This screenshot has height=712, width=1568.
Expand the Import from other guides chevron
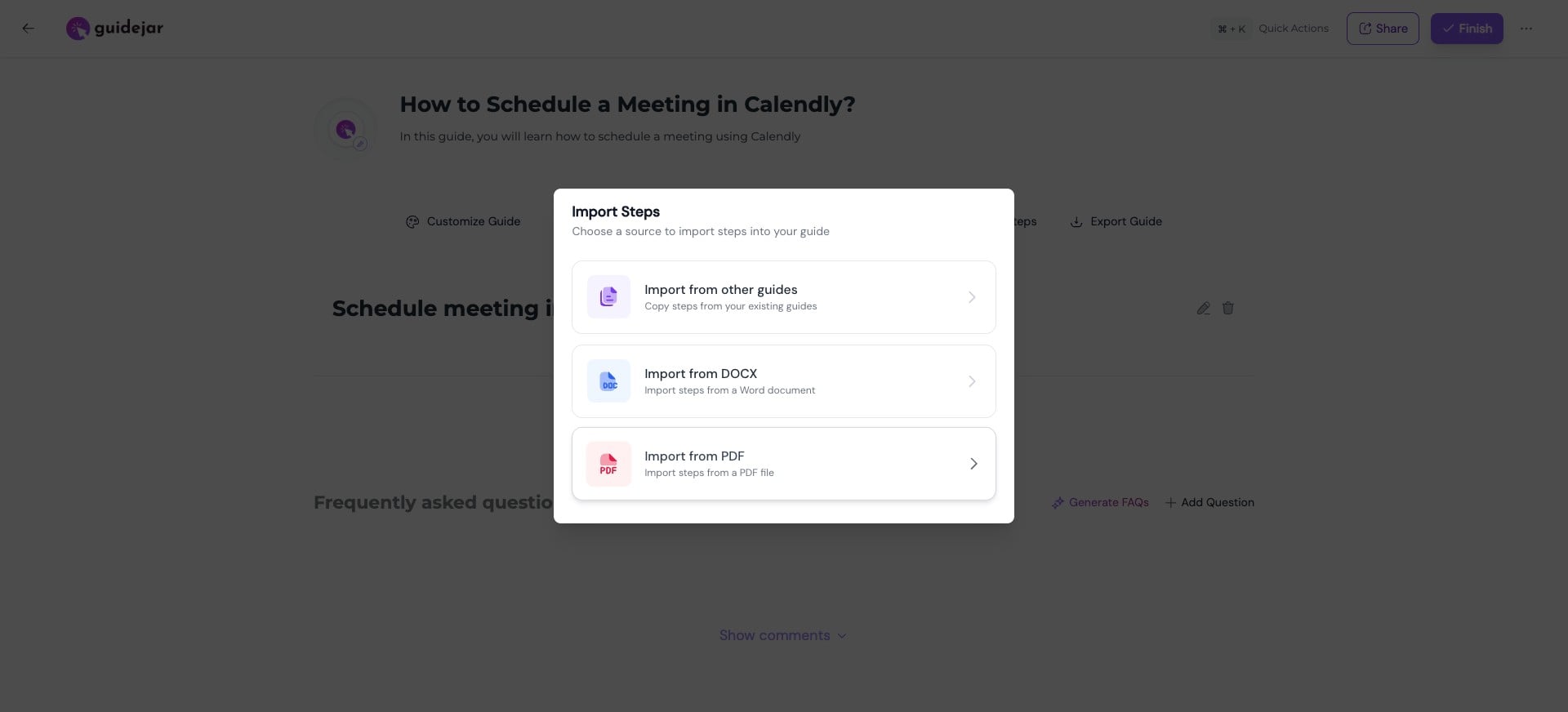point(972,297)
